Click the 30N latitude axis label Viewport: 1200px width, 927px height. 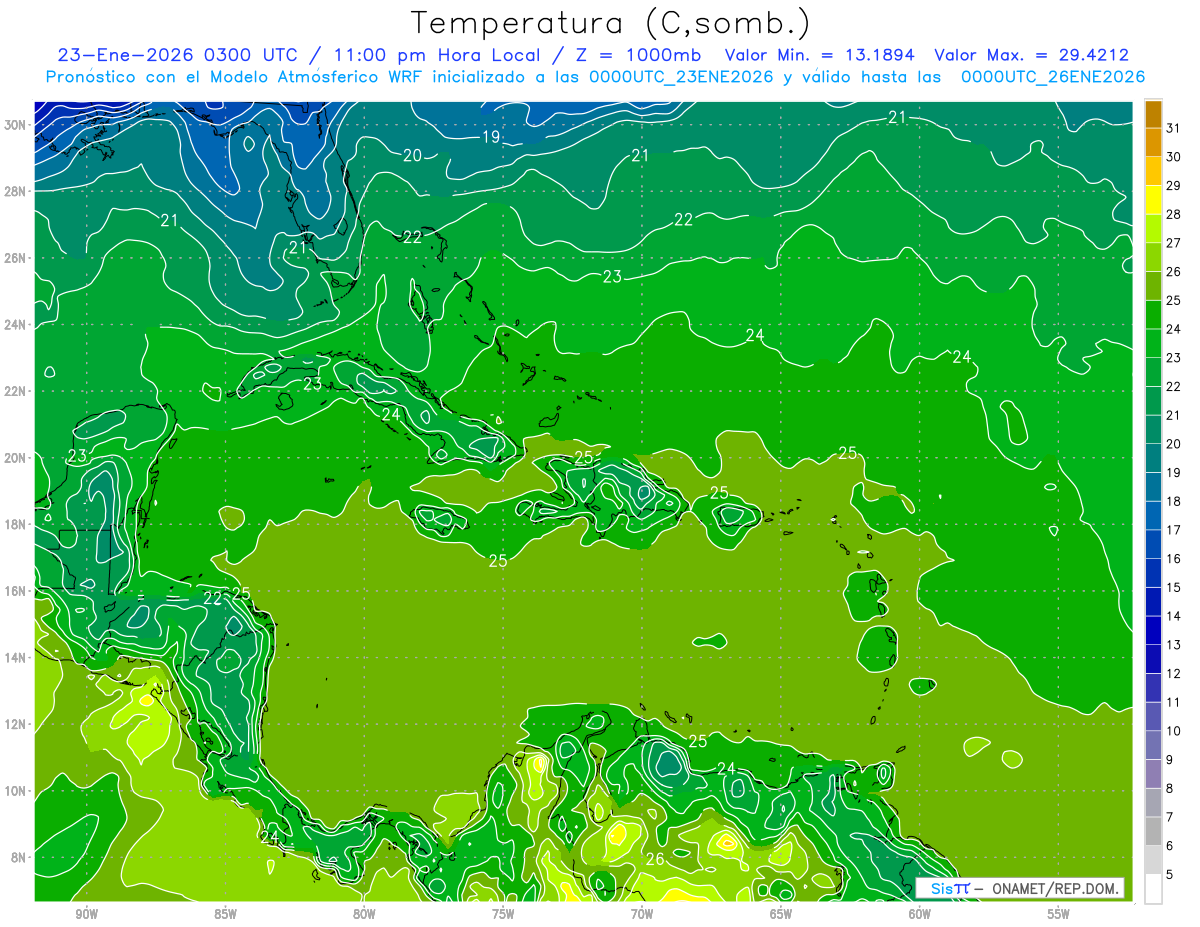click(16, 124)
